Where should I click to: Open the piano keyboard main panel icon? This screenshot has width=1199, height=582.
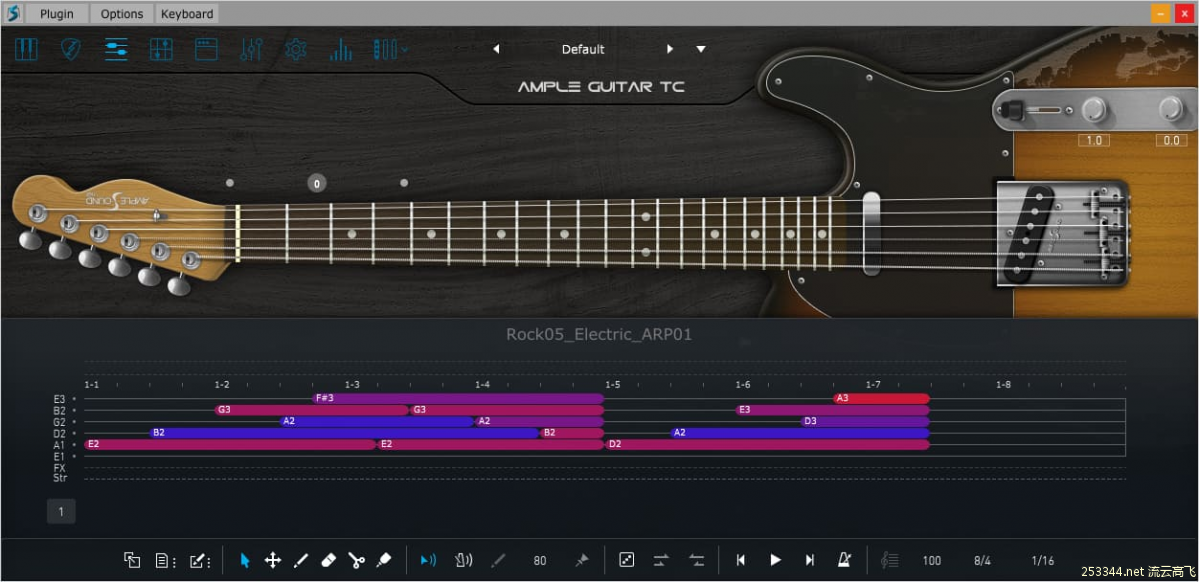26,50
